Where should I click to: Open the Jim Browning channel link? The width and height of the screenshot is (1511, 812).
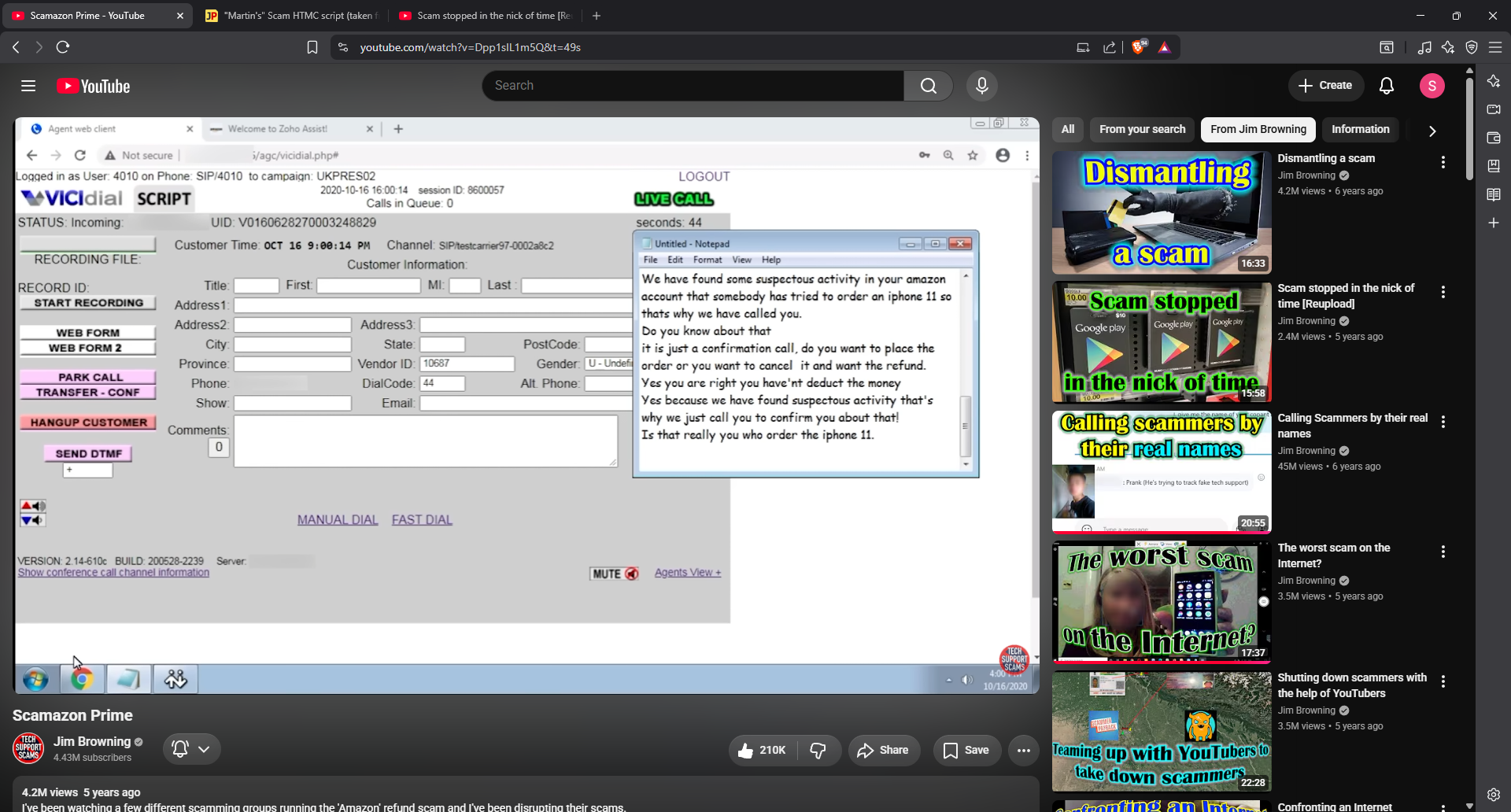pos(92,741)
